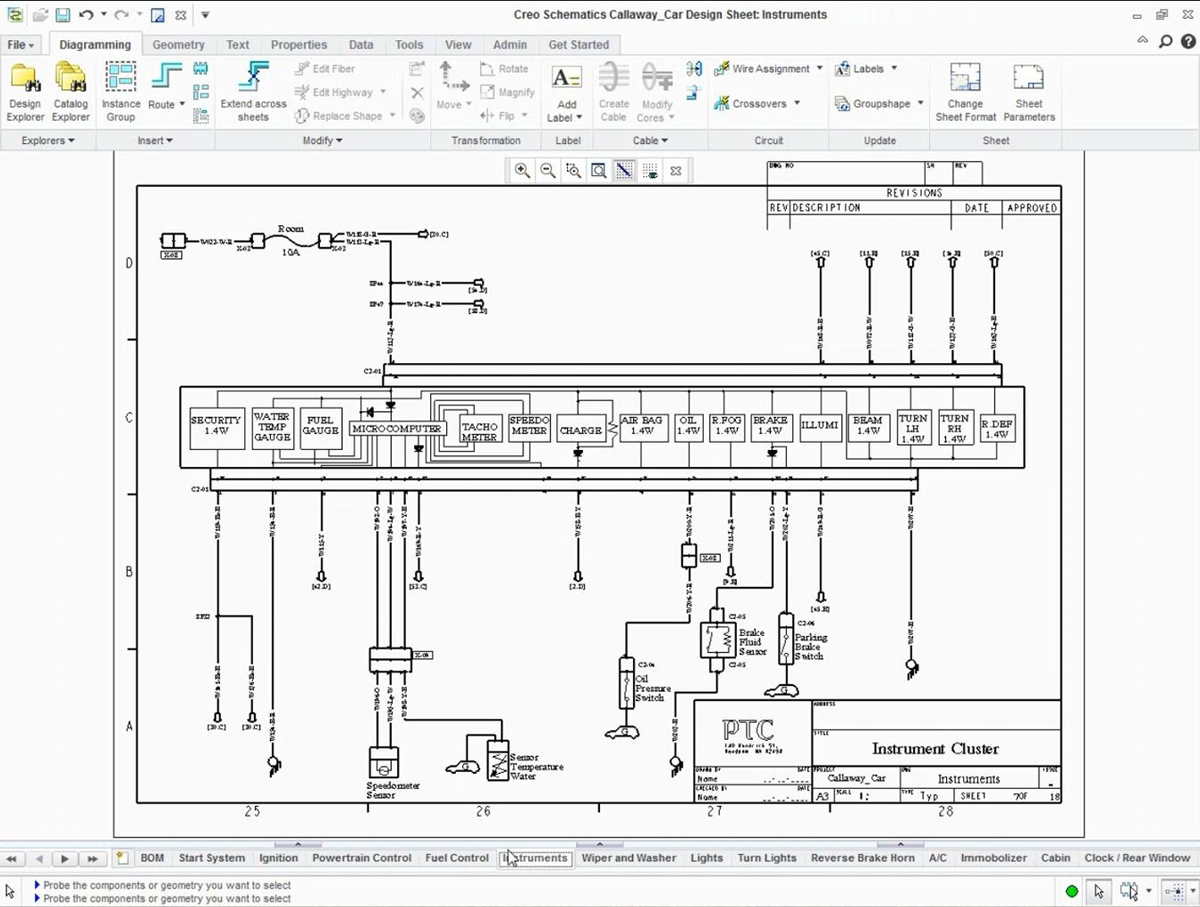Open the Groupshape dropdown arrow
Screen dimensions: 1200x907
pyautogui.click(x=920, y=103)
